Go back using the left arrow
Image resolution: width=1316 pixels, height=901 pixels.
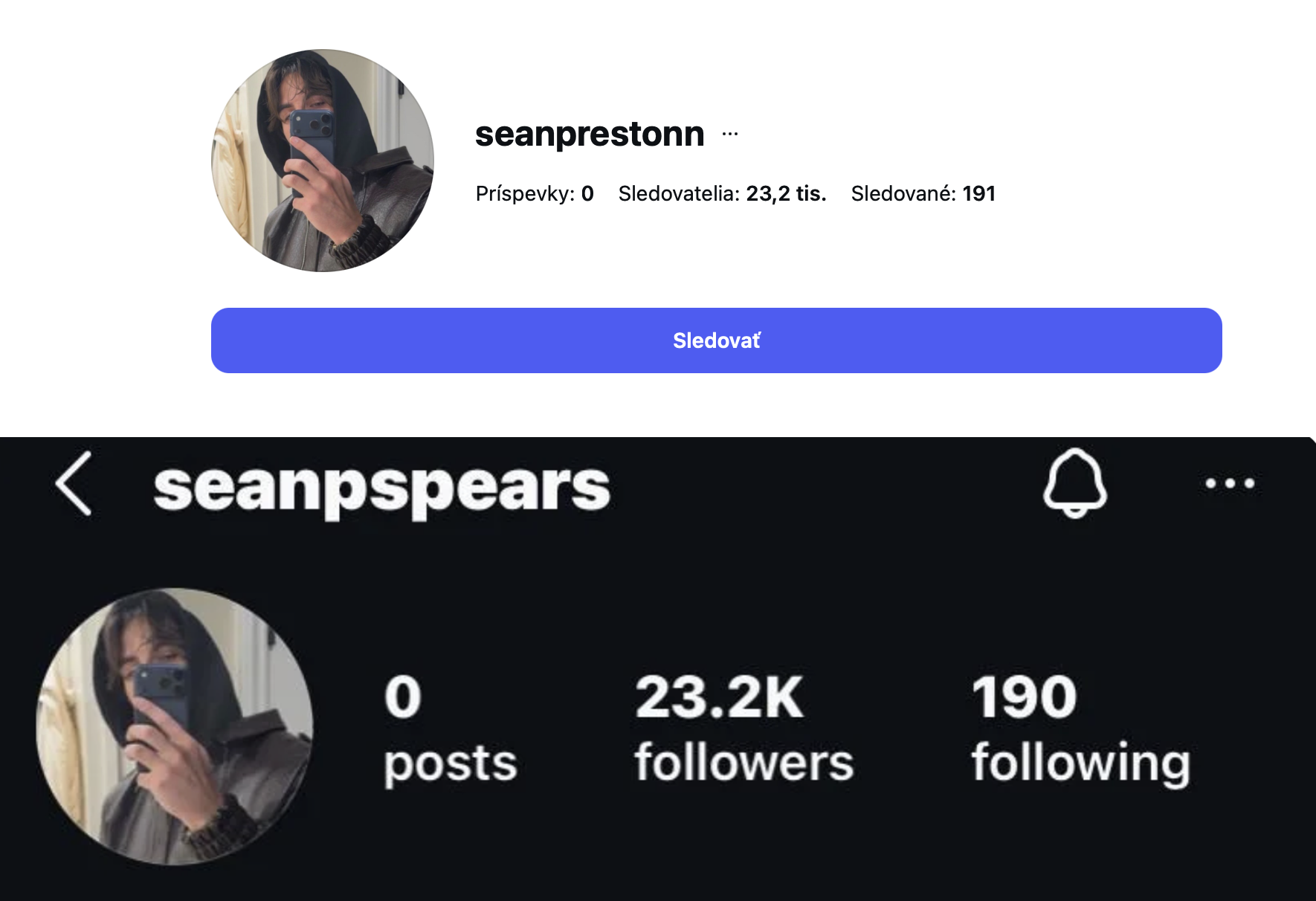coord(74,483)
